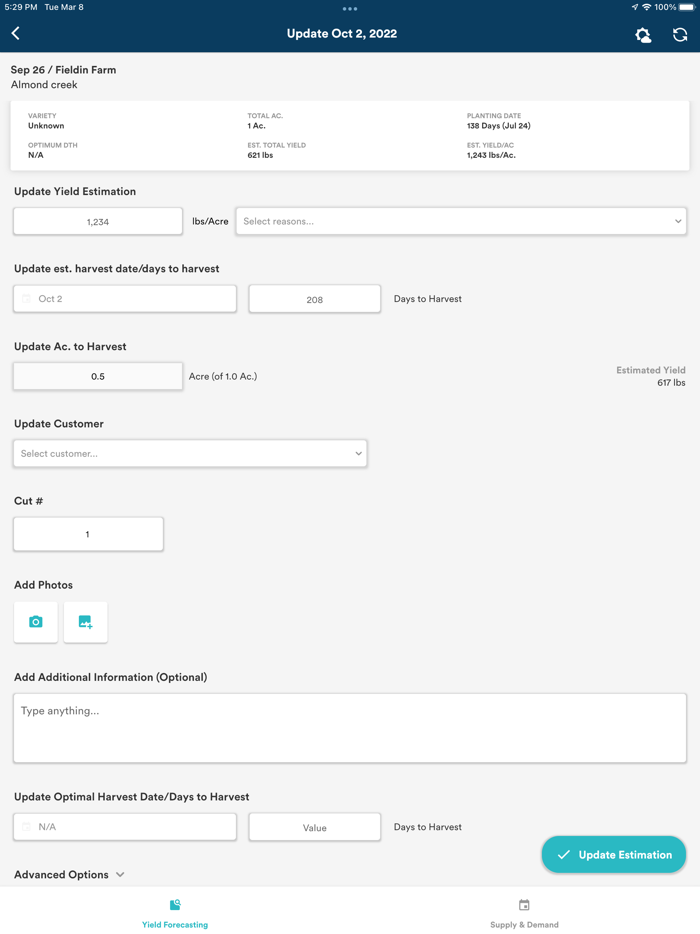Image resolution: width=700 pixels, height=934 pixels.
Task: Click the refresh sync icon
Action: click(680, 35)
